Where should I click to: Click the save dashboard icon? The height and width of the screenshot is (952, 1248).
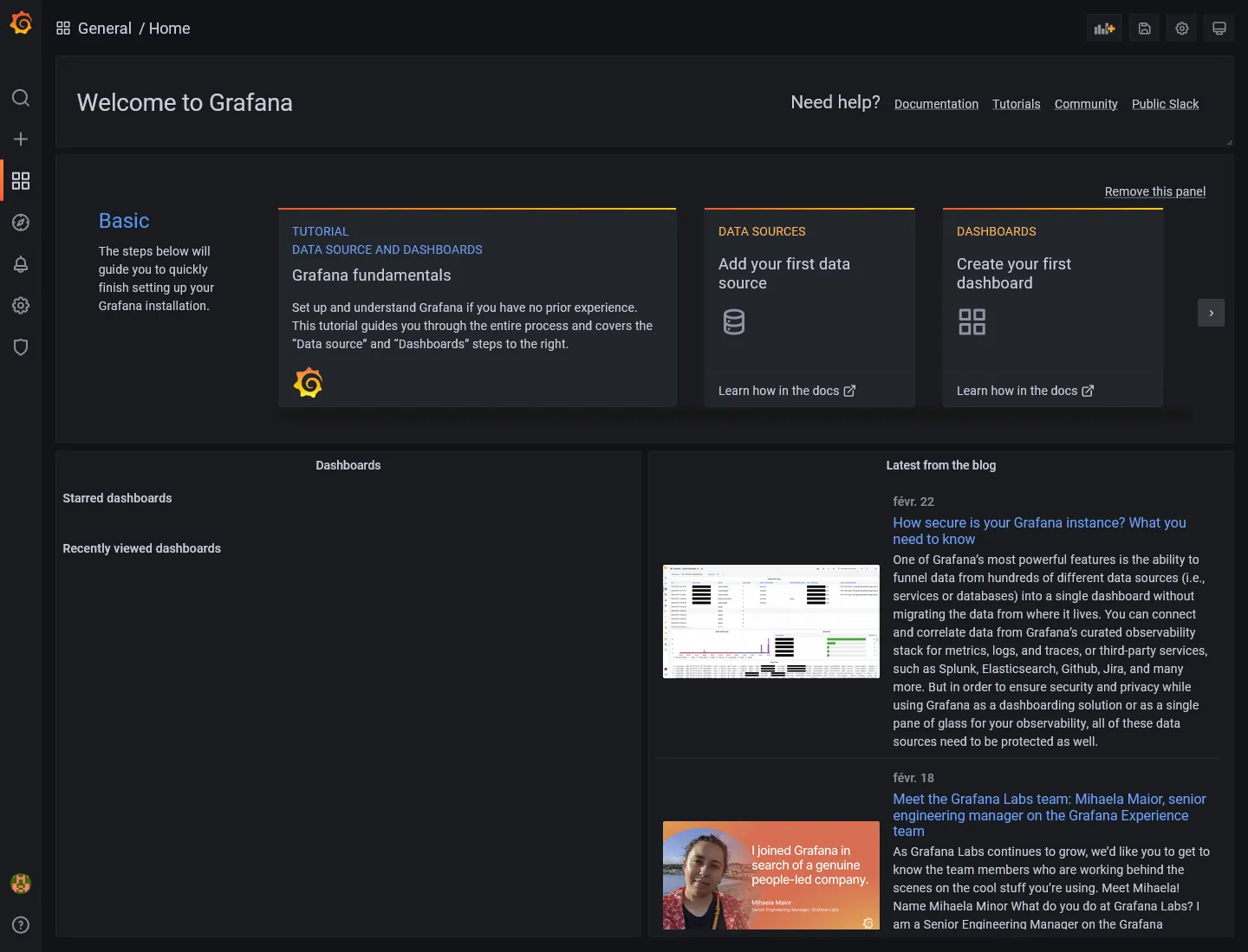pyautogui.click(x=1144, y=28)
